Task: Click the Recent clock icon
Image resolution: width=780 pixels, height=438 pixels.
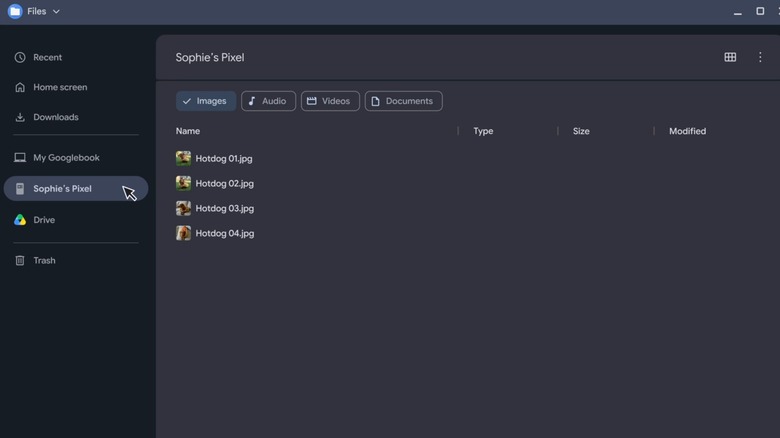Action: (20, 57)
